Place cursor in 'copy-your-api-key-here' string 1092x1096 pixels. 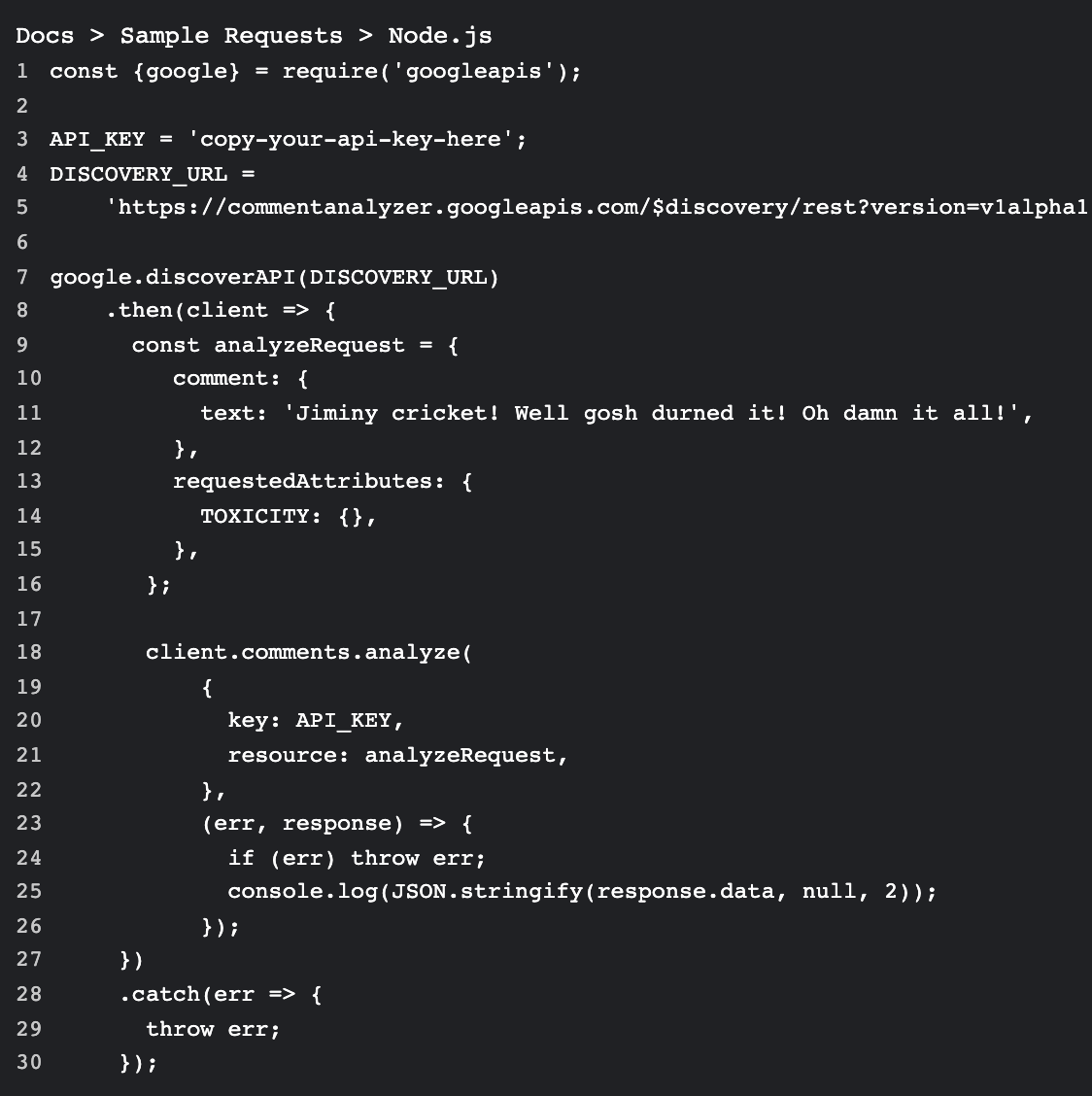(x=351, y=139)
